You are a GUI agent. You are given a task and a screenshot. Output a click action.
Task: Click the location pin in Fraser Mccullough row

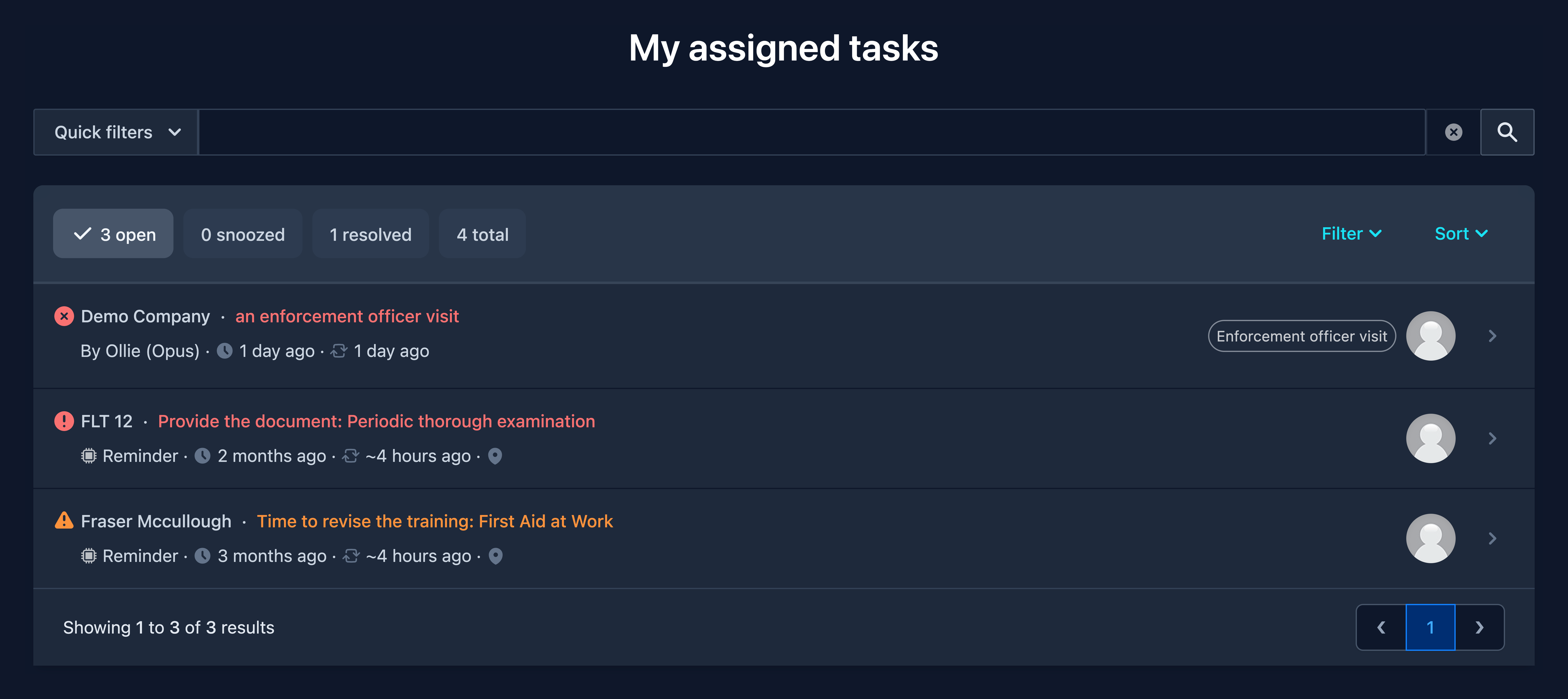[496, 556]
